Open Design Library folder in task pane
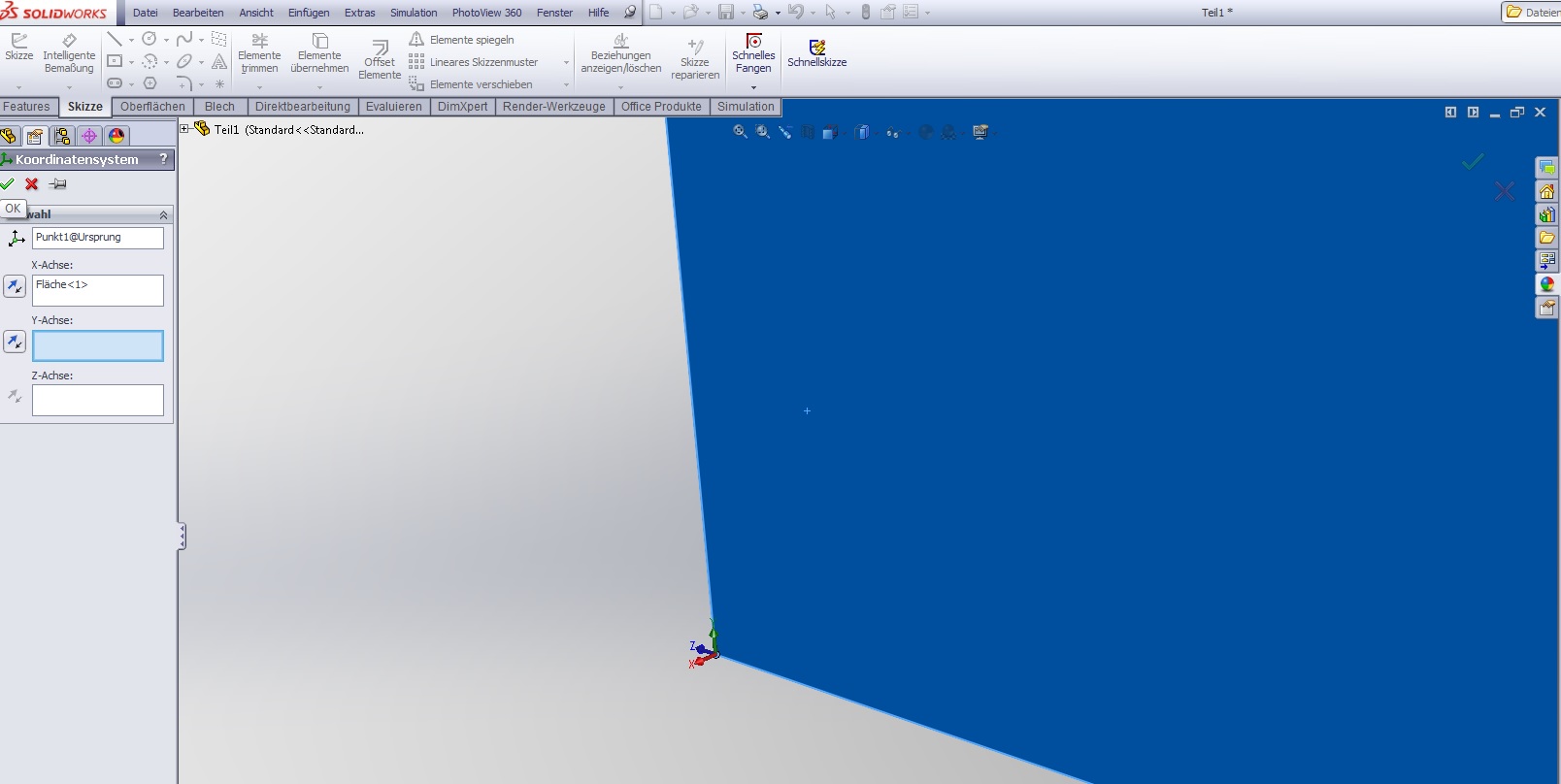Image resolution: width=1561 pixels, height=784 pixels. pyautogui.click(x=1546, y=238)
